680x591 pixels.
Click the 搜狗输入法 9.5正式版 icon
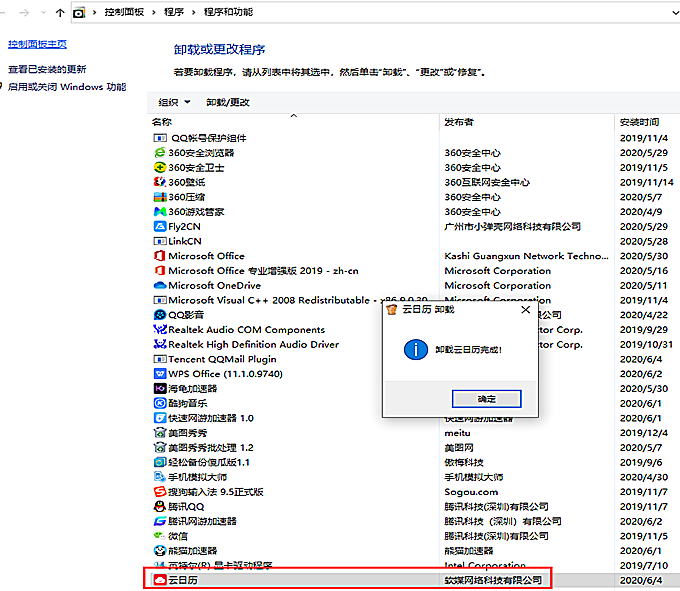[x=160, y=492]
